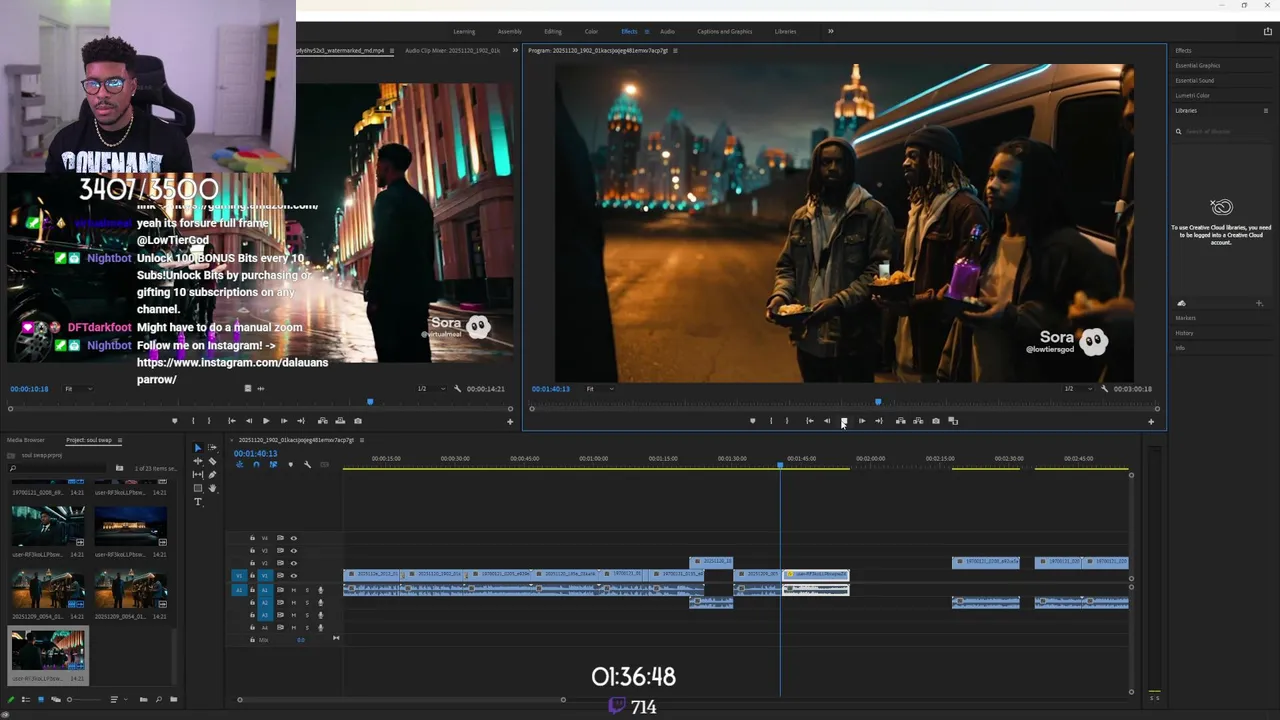Toggle sync lock on track V3

(x=280, y=551)
